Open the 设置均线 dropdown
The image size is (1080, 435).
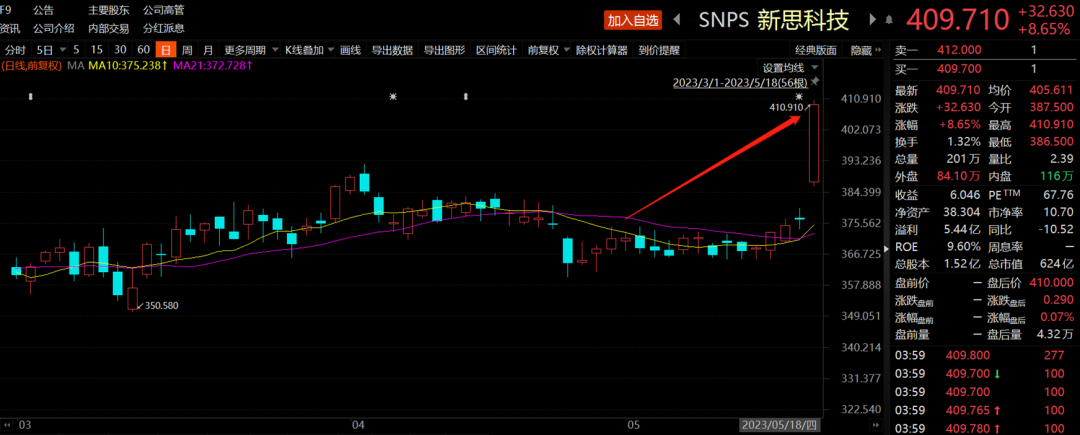[789, 67]
